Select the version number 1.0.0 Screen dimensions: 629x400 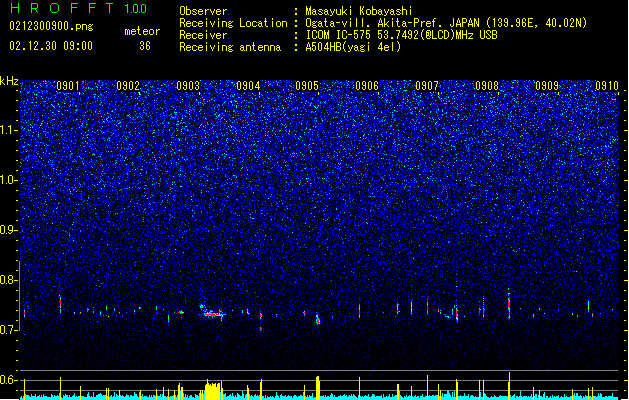coord(135,9)
